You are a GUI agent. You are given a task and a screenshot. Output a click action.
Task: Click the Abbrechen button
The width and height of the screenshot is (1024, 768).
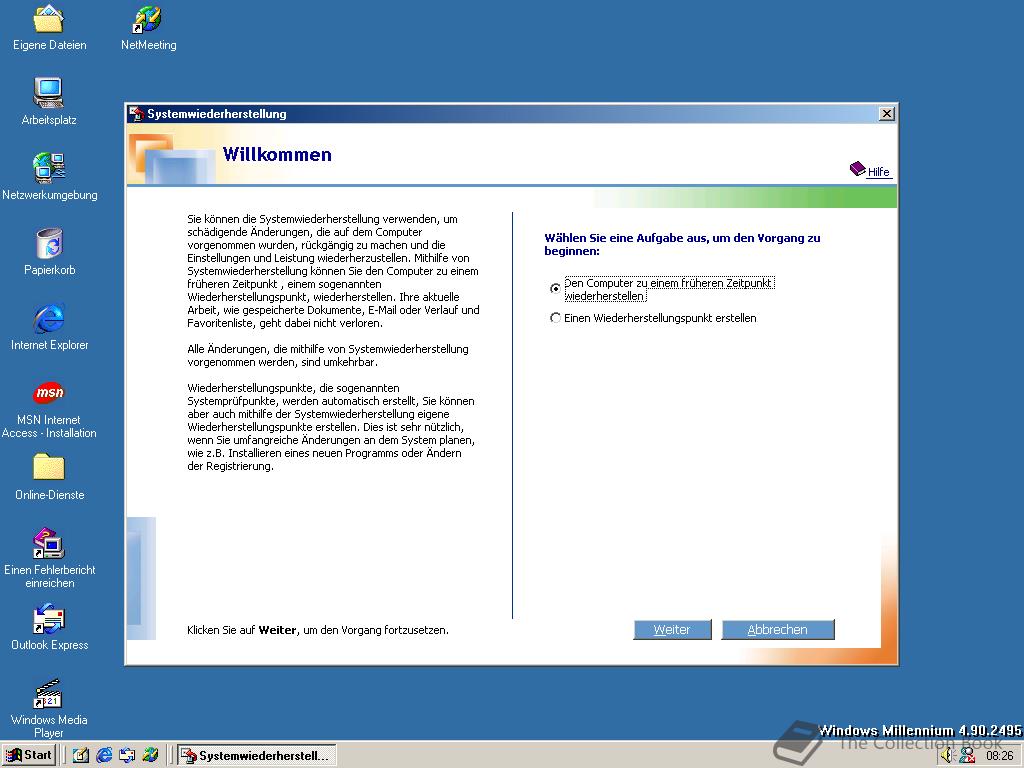[778, 630]
